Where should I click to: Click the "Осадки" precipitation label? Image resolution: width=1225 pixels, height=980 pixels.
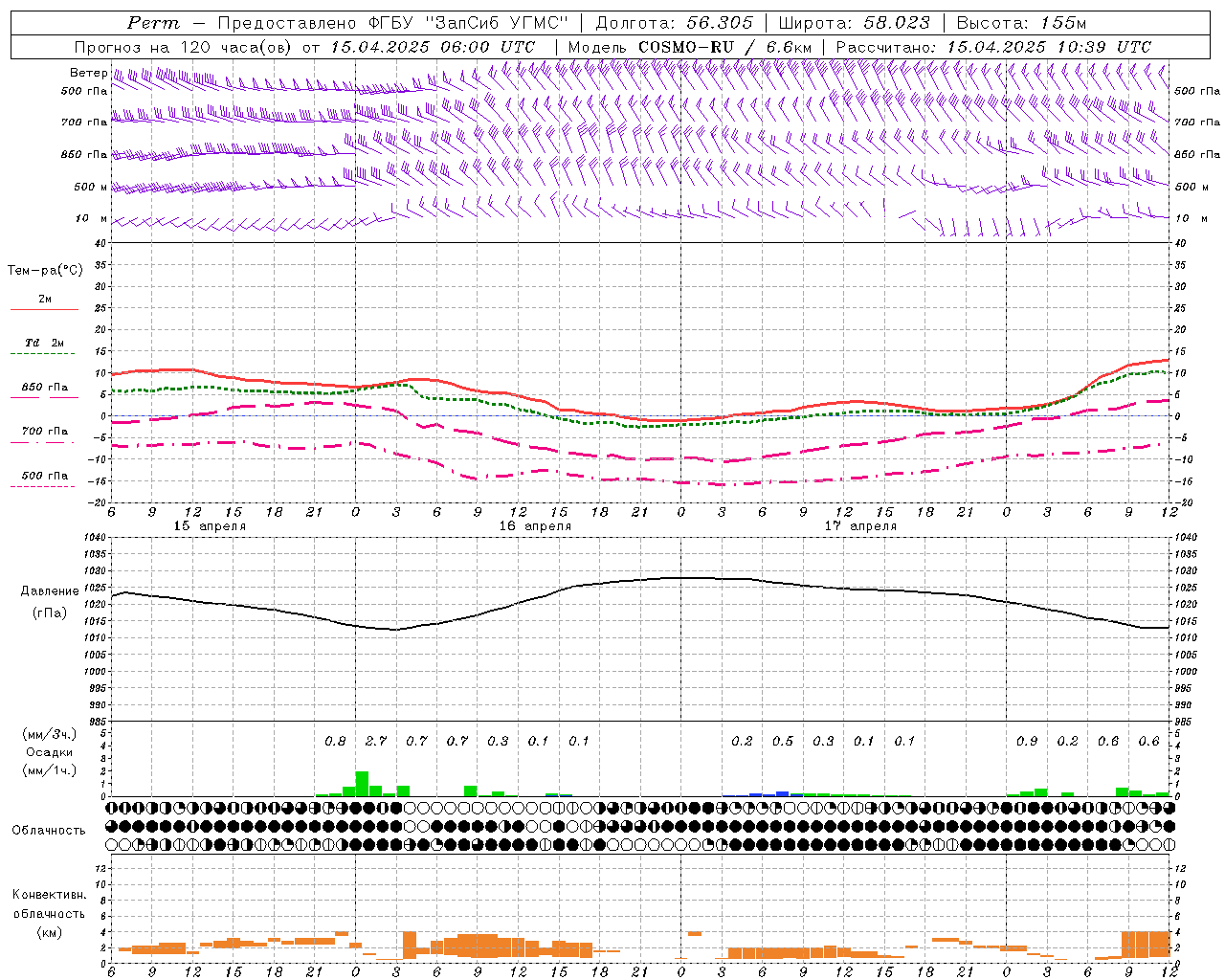coord(50,752)
